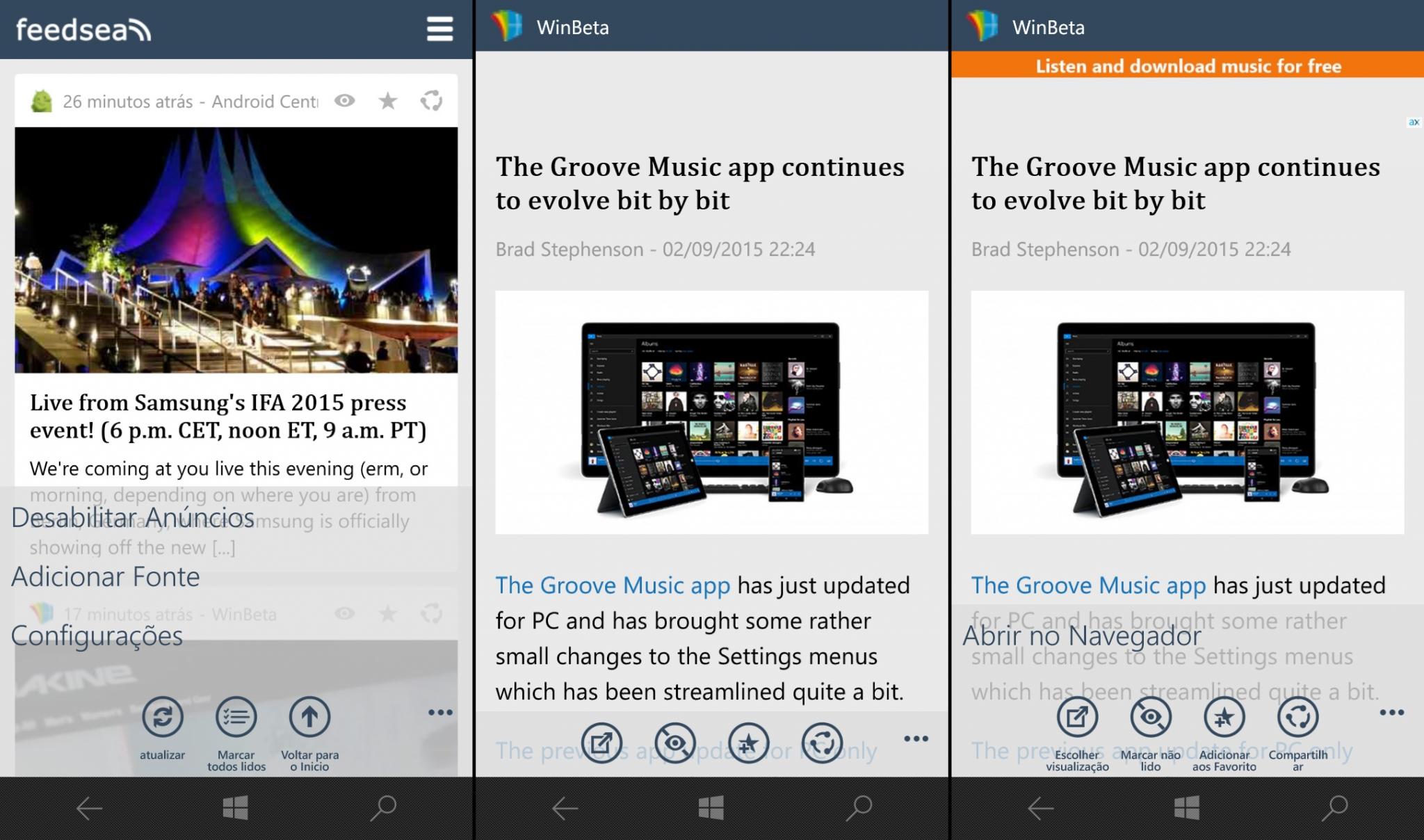
Task: Follow 'The Groove Music app' link, middle screen
Action: tap(613, 585)
